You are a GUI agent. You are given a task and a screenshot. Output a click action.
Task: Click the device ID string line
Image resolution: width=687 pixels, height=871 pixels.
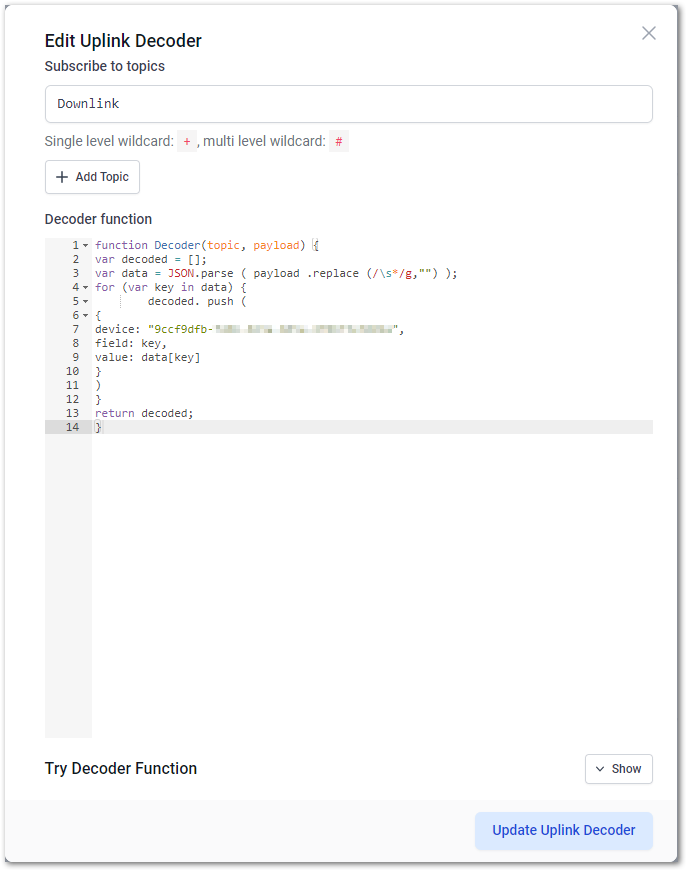pyautogui.click(x=249, y=329)
